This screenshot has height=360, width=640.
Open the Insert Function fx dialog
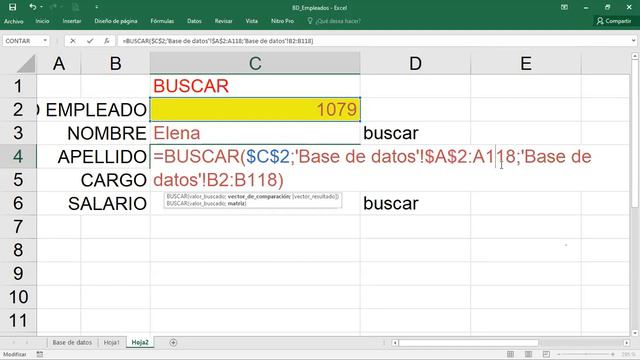point(107,41)
